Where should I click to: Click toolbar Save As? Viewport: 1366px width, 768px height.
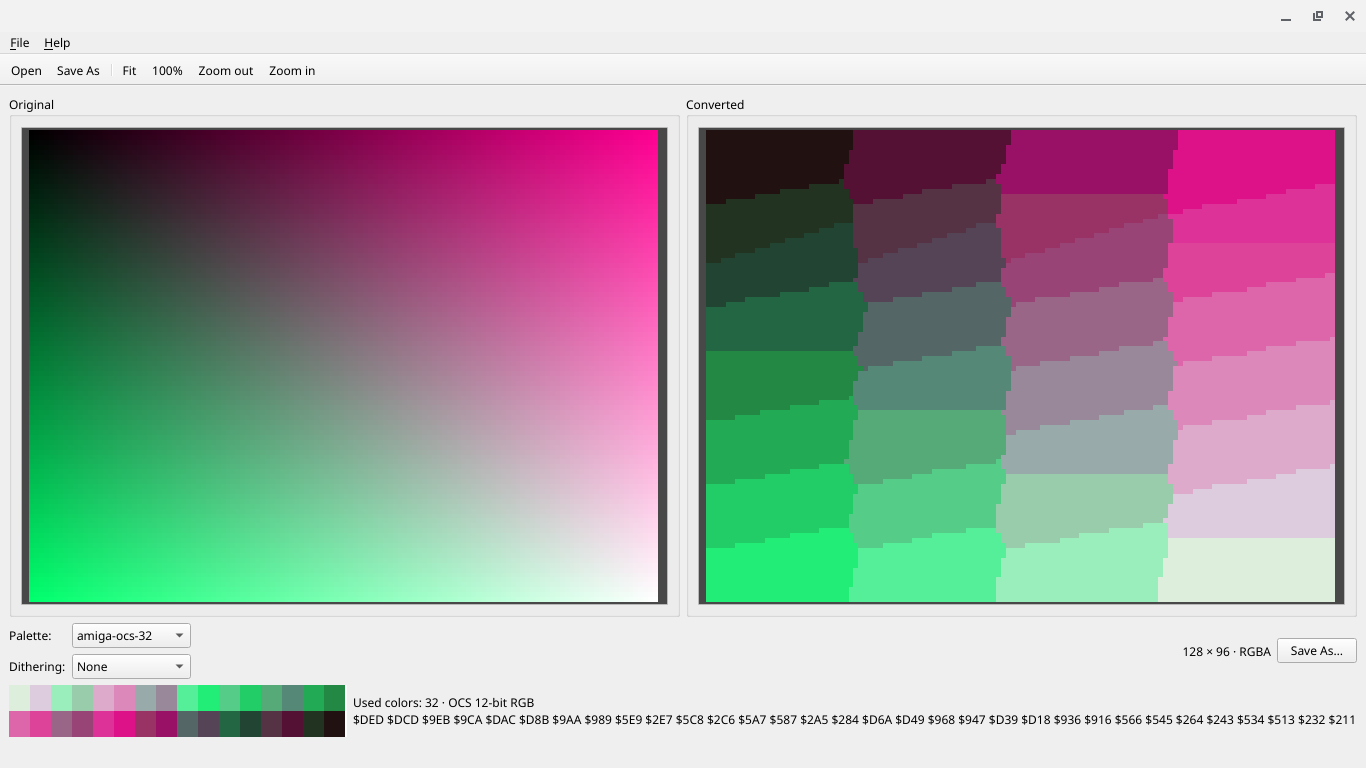pos(78,71)
